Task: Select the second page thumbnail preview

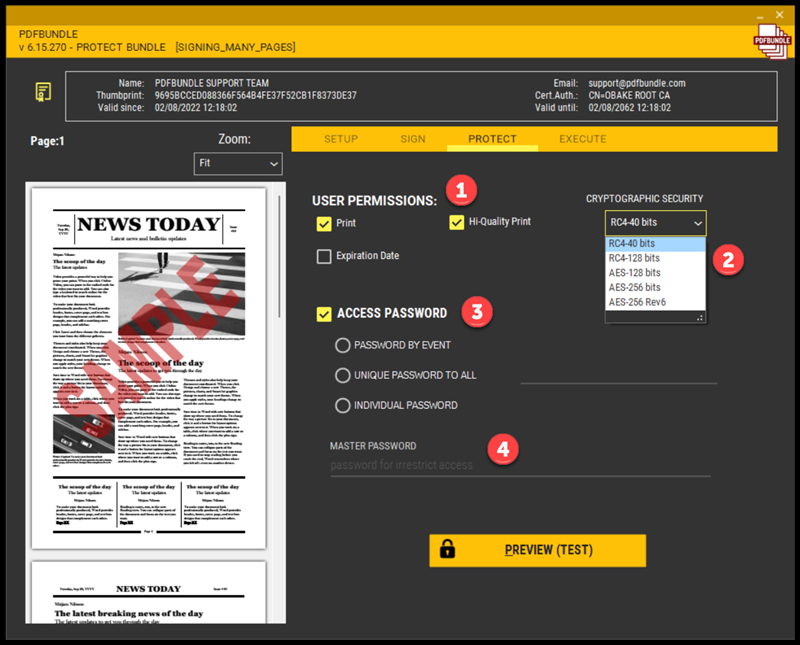Action: pos(148,592)
